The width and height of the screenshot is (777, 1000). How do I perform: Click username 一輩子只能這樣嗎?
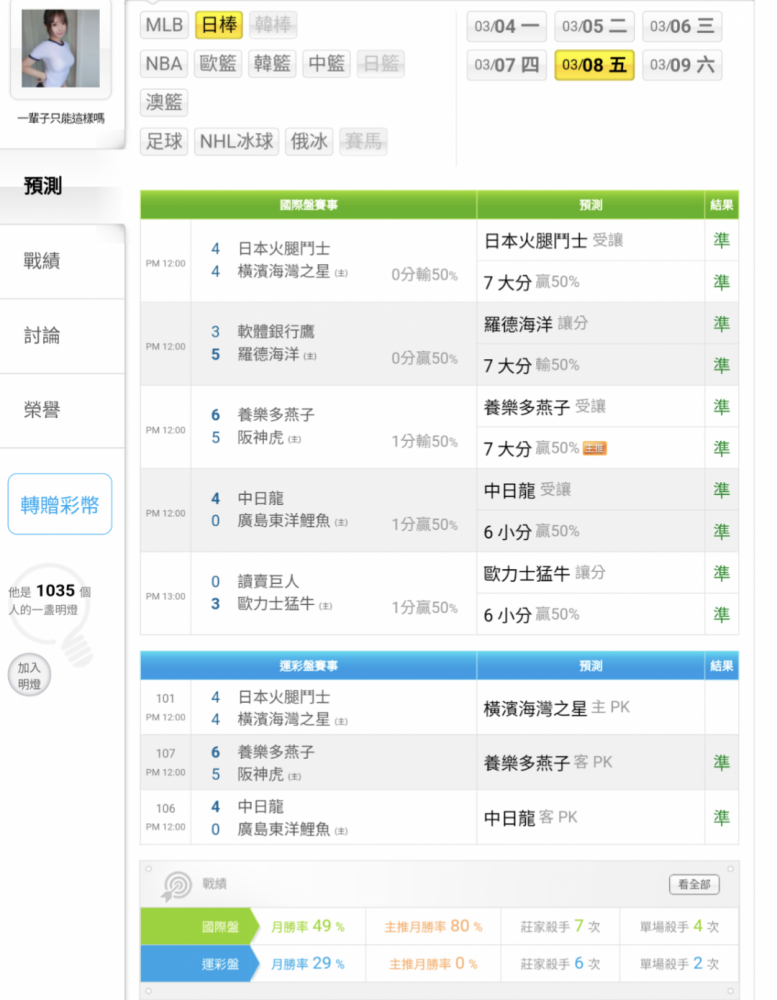coord(61,118)
